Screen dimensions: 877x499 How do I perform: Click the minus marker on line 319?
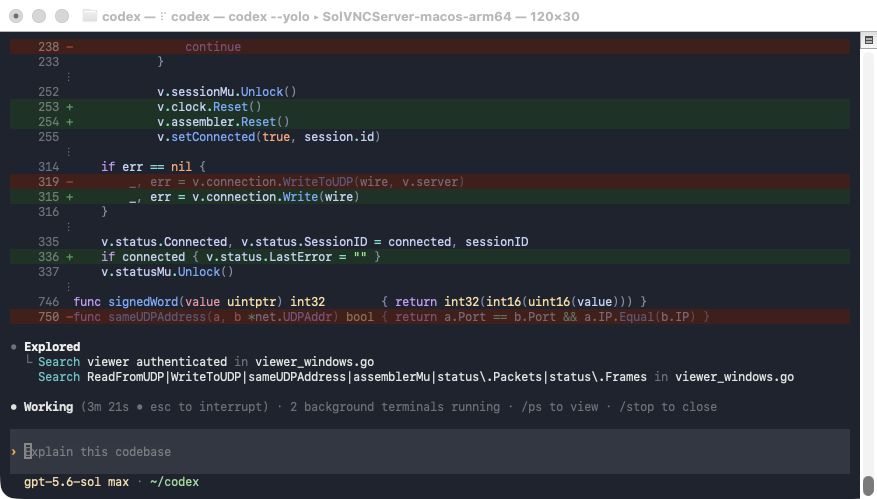click(69, 182)
